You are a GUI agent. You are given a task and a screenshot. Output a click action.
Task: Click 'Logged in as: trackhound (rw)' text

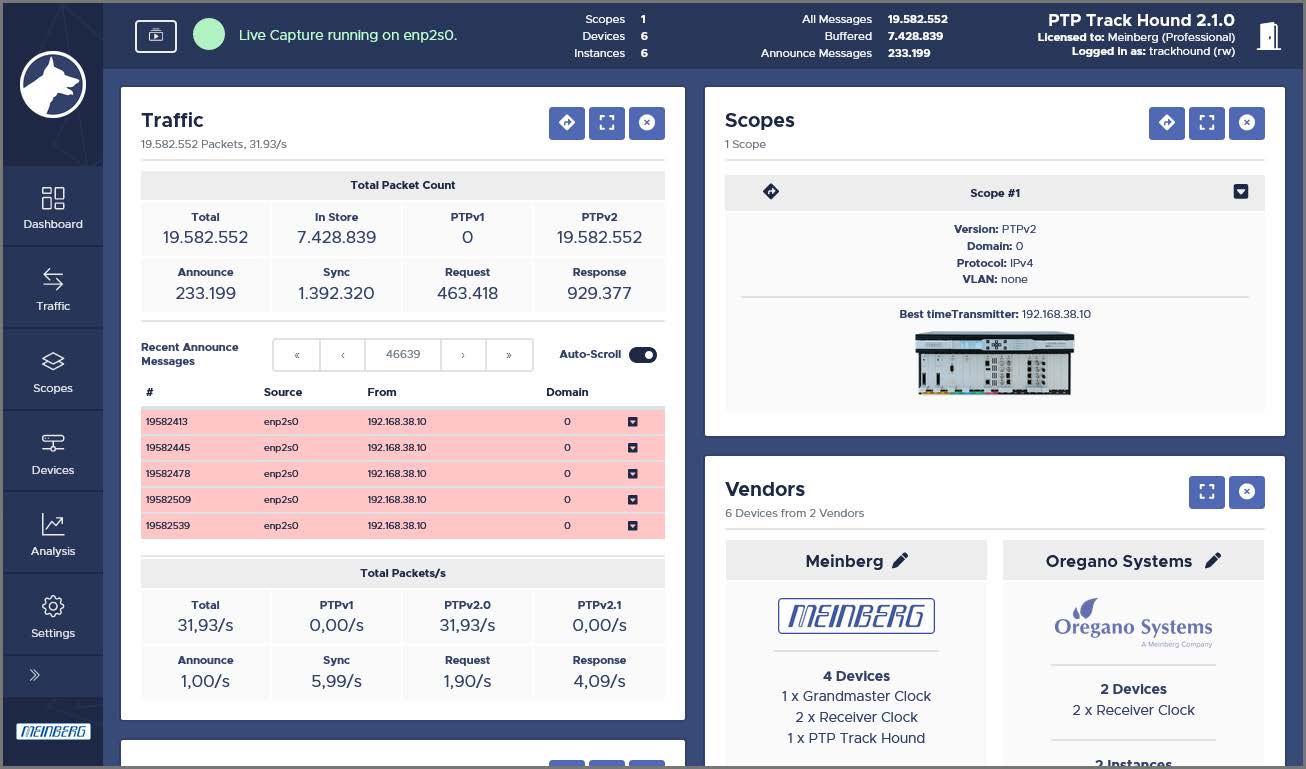point(1153,51)
